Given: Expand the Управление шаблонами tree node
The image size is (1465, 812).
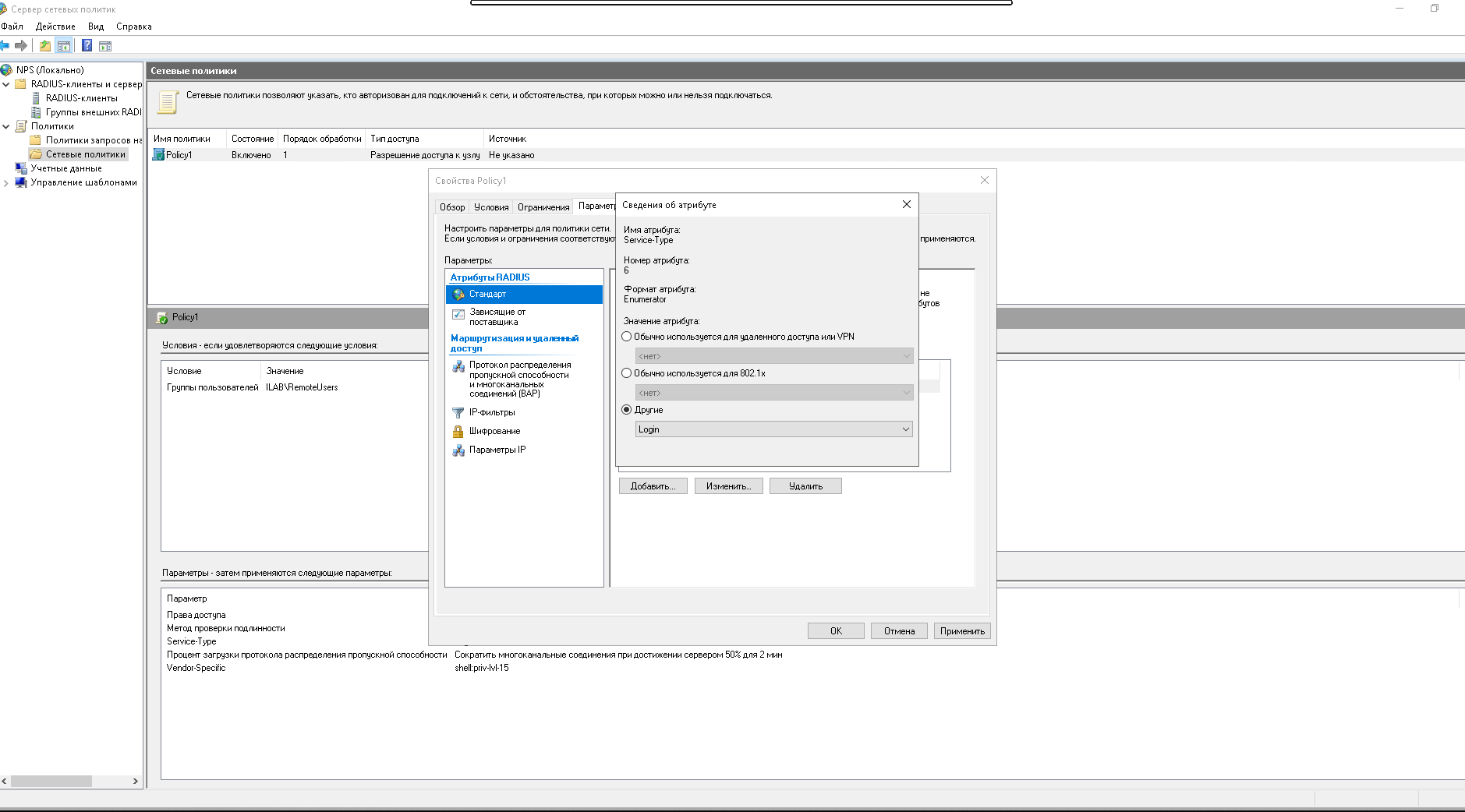Looking at the screenshot, I should coord(6,183).
